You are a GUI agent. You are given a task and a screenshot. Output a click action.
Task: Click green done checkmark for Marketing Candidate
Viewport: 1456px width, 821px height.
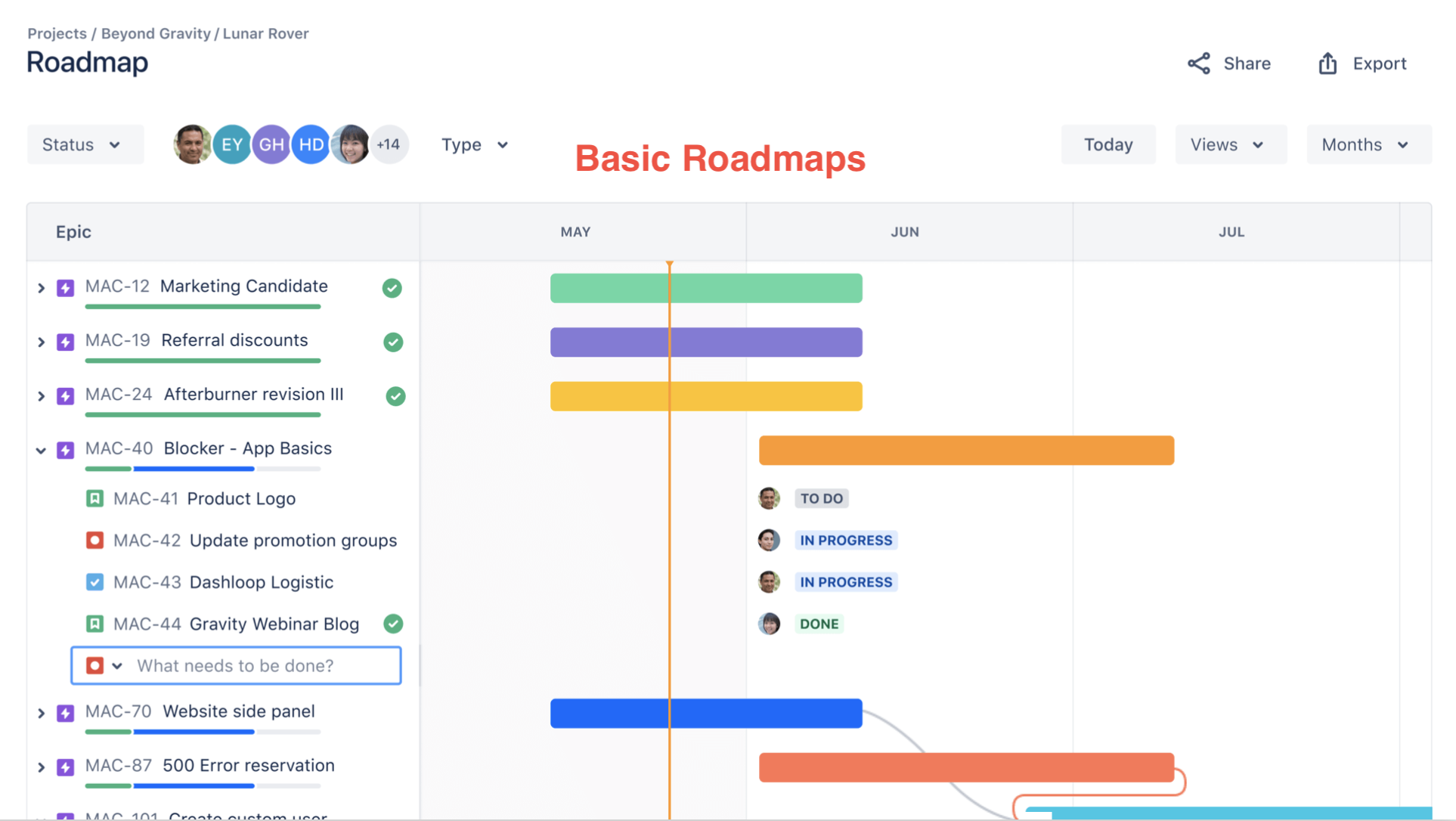pyautogui.click(x=392, y=288)
